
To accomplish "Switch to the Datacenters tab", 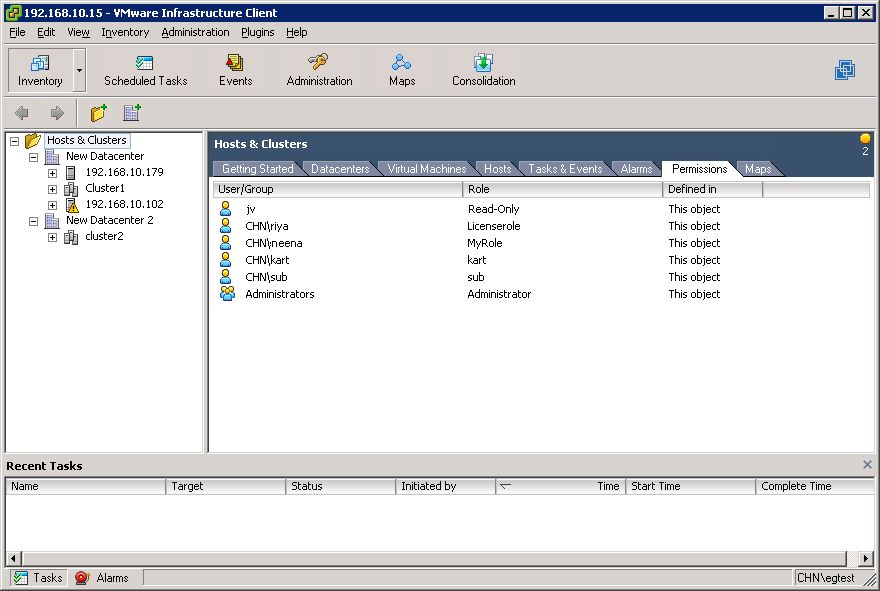I will pos(340,169).
